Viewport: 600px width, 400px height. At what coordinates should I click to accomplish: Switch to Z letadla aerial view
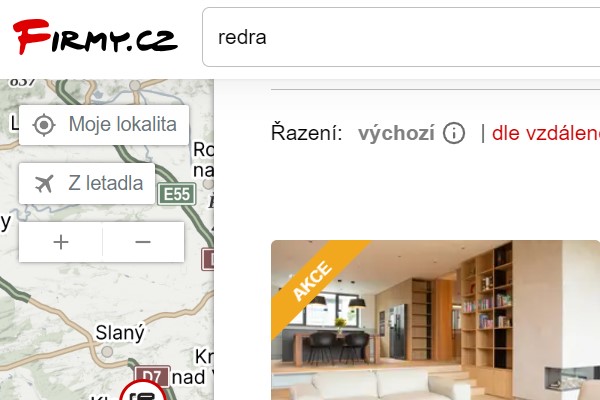point(87,183)
